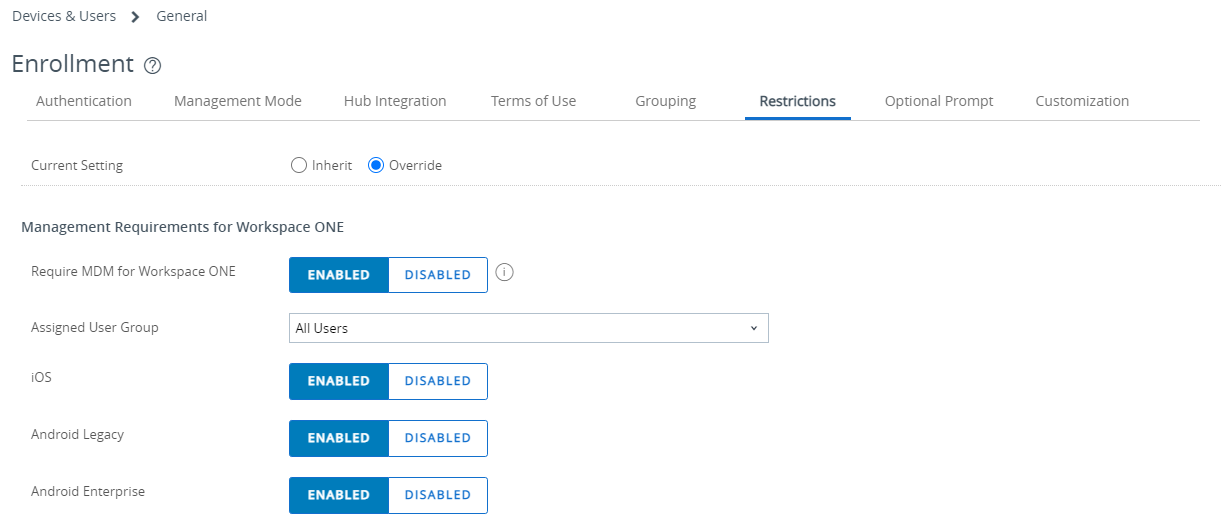Screen dimensions: 1230x532
Task: Click the General breadcrumb
Action: pyautogui.click(x=182, y=16)
